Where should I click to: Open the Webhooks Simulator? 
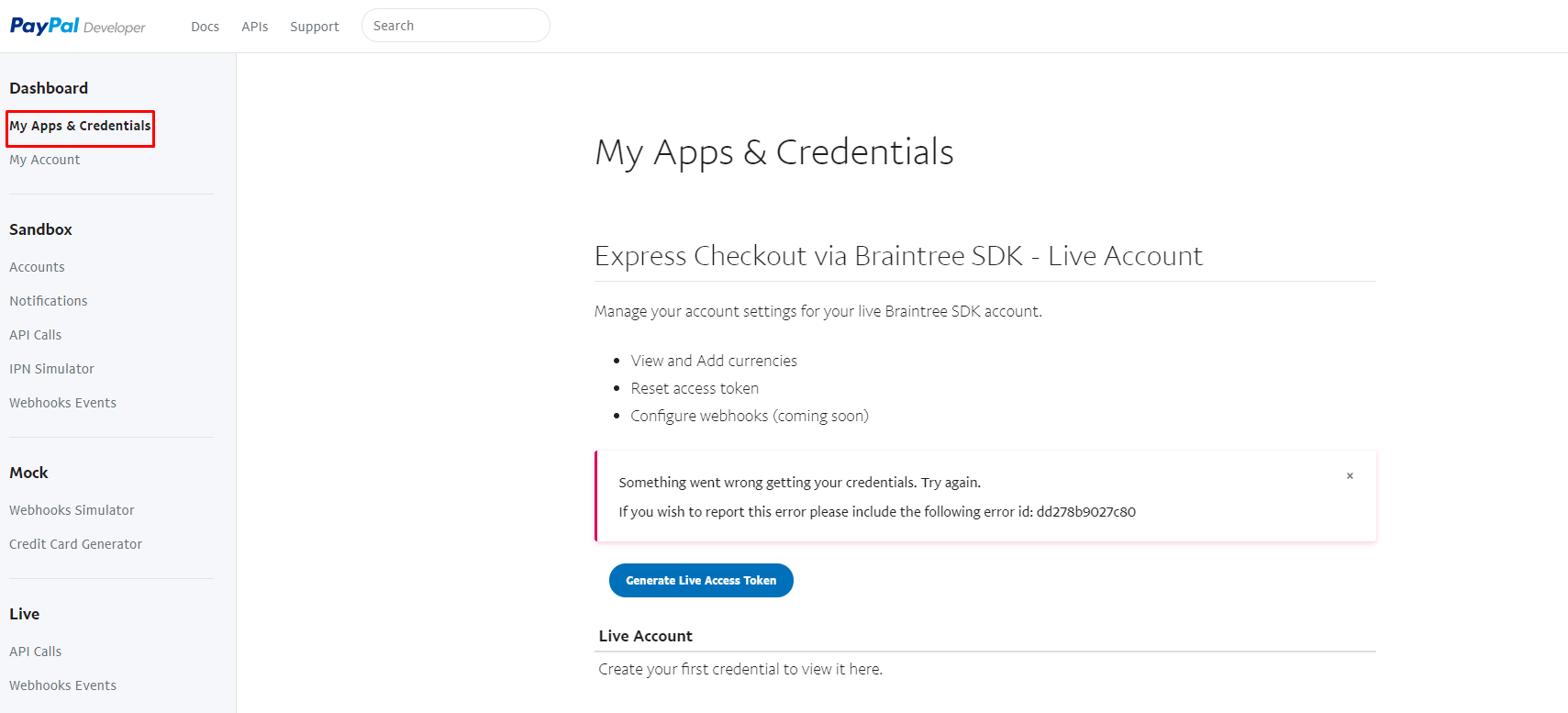[72, 510]
